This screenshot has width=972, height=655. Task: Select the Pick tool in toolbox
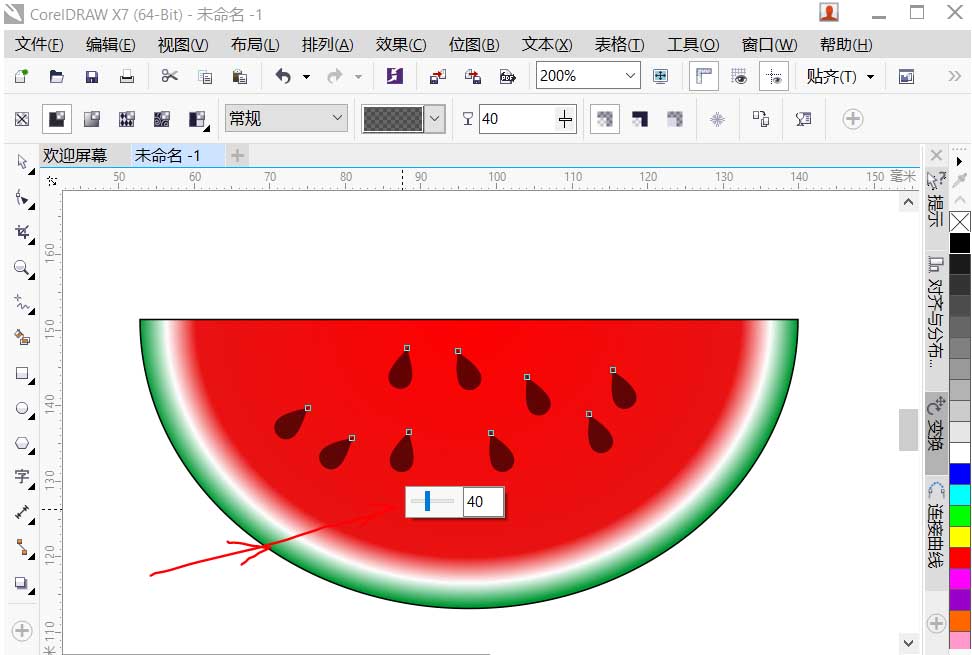coord(22,162)
